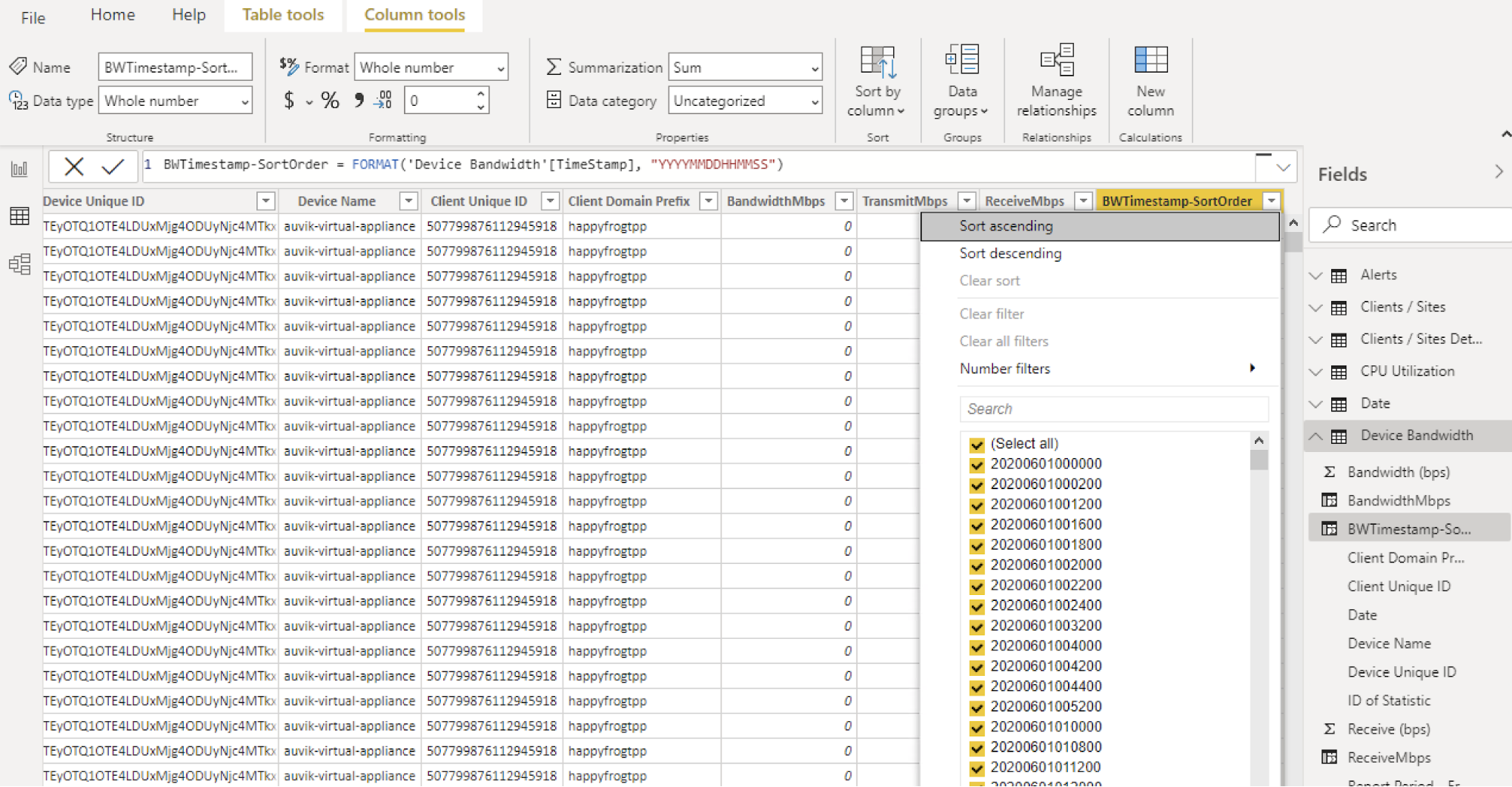This screenshot has height=787, width=1512.
Task: Open Device Unique ID column filter
Action: [x=265, y=201]
